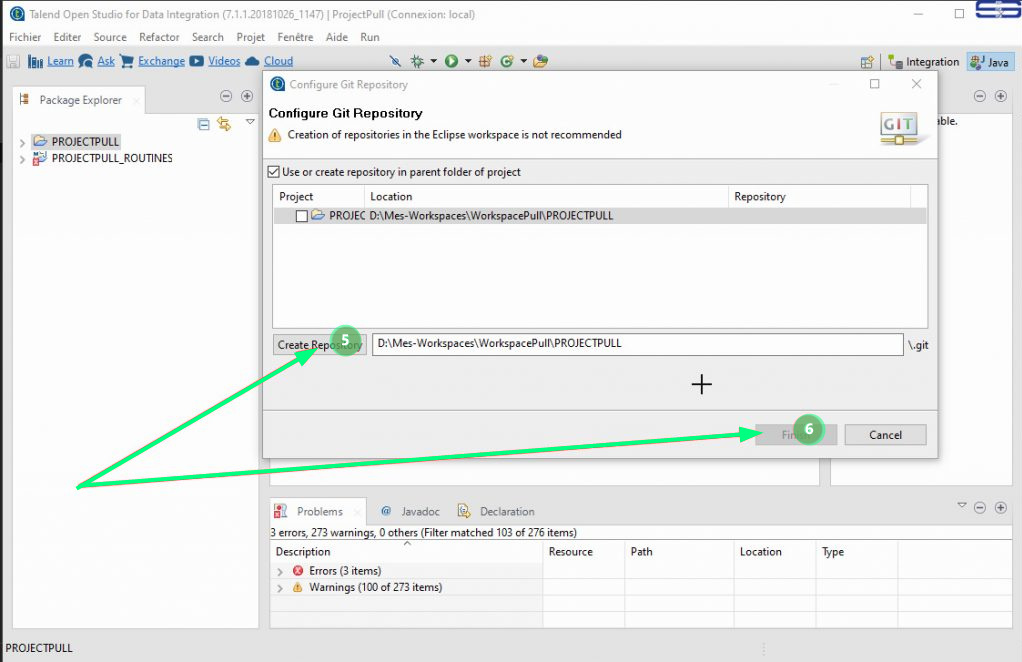
Task: Maximize the Package Explorer view
Action: 247,96
